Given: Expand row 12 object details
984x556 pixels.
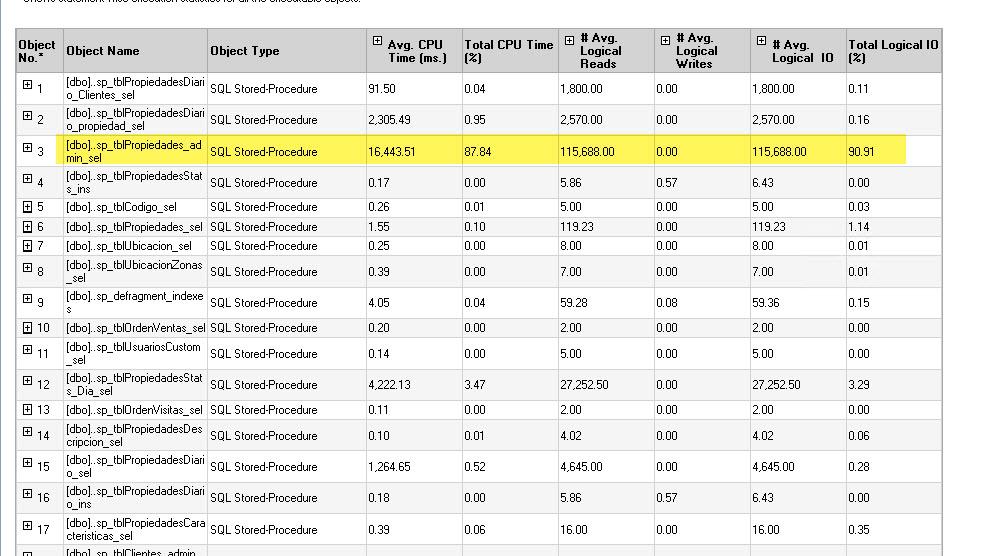Looking at the screenshot, I should [28, 382].
